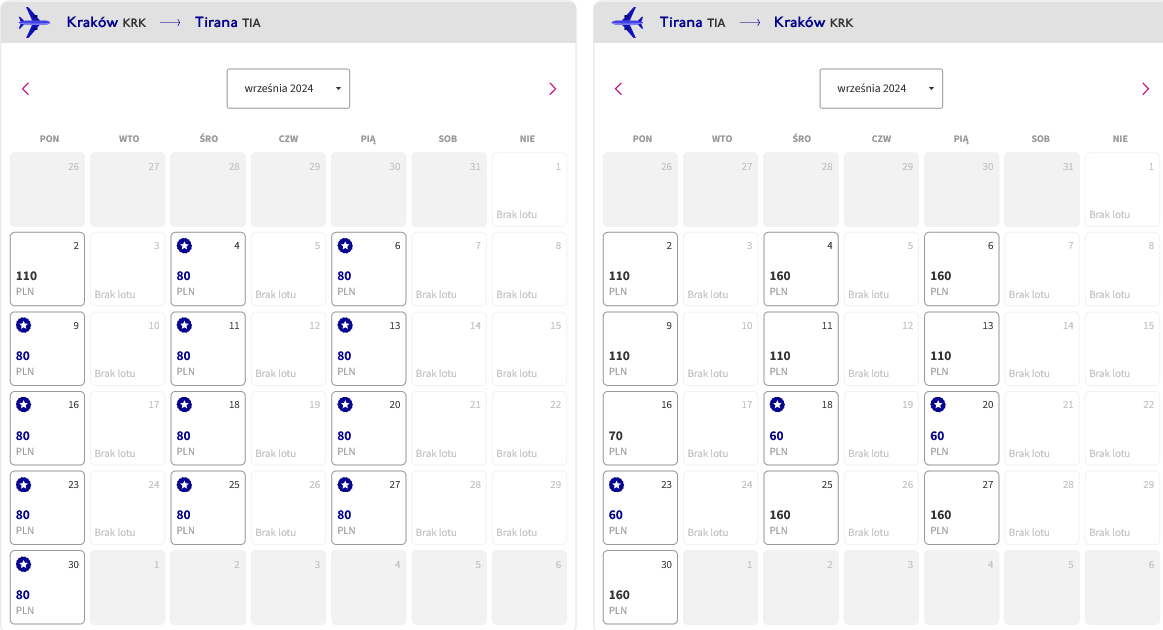Pick September 30 outbound flight for 80 PLN
Image resolution: width=1163 pixels, height=630 pixels.
pos(47,588)
